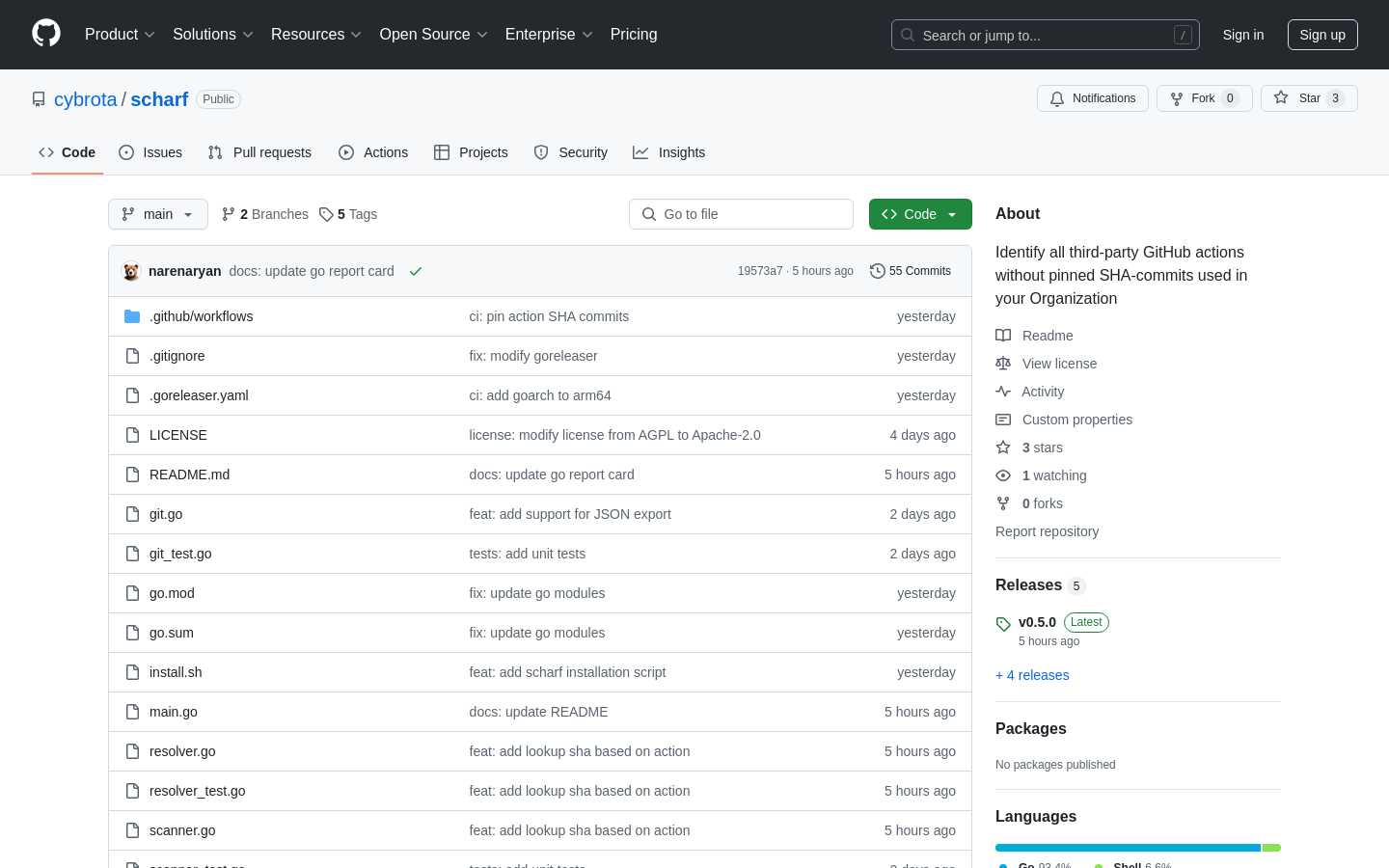Screen dimensions: 1389x868
Task: Expand the Solutions menu
Action: pos(213,34)
